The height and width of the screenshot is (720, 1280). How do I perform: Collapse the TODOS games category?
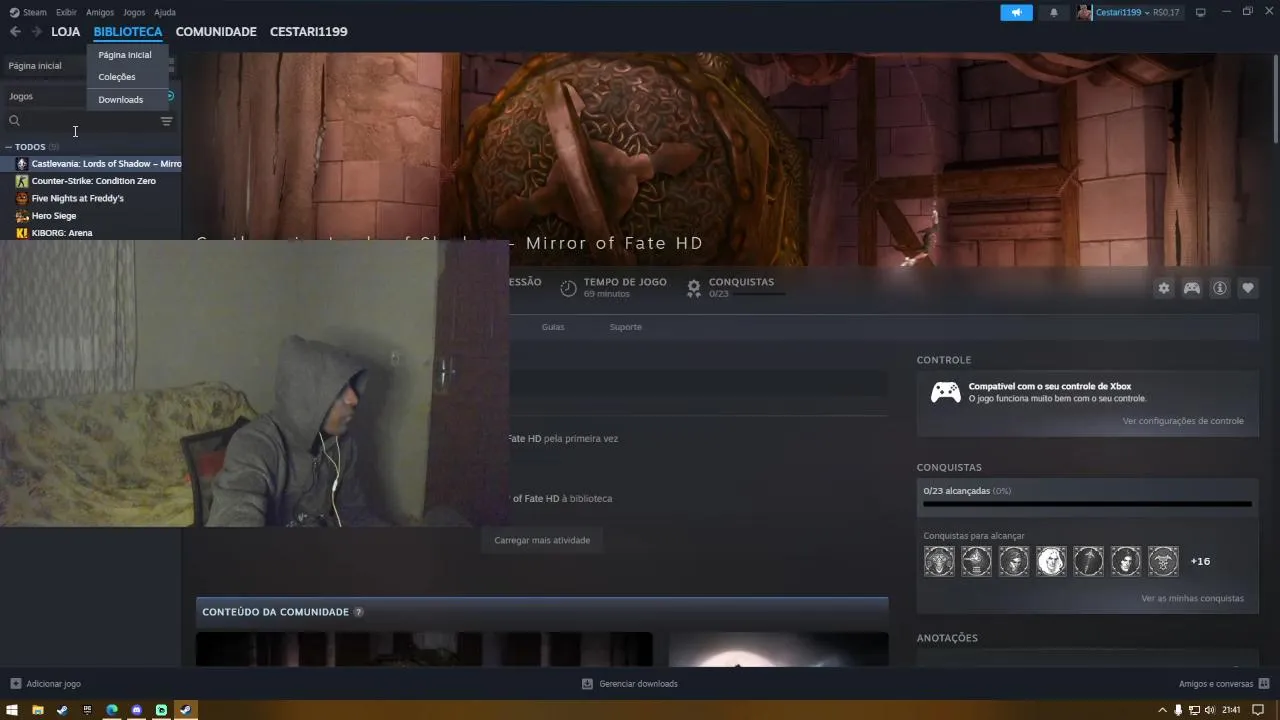8,147
